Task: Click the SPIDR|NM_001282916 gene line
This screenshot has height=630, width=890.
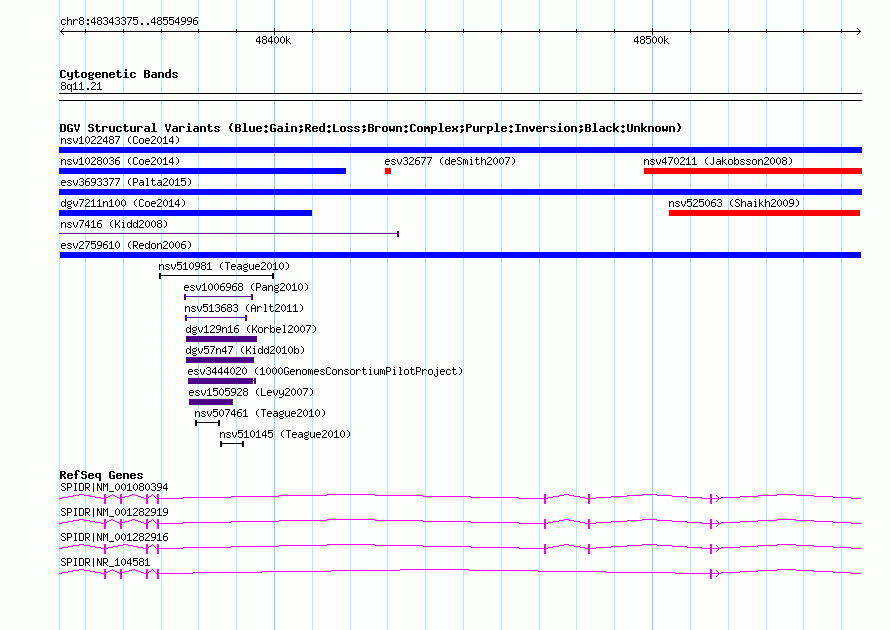Action: coord(460,548)
